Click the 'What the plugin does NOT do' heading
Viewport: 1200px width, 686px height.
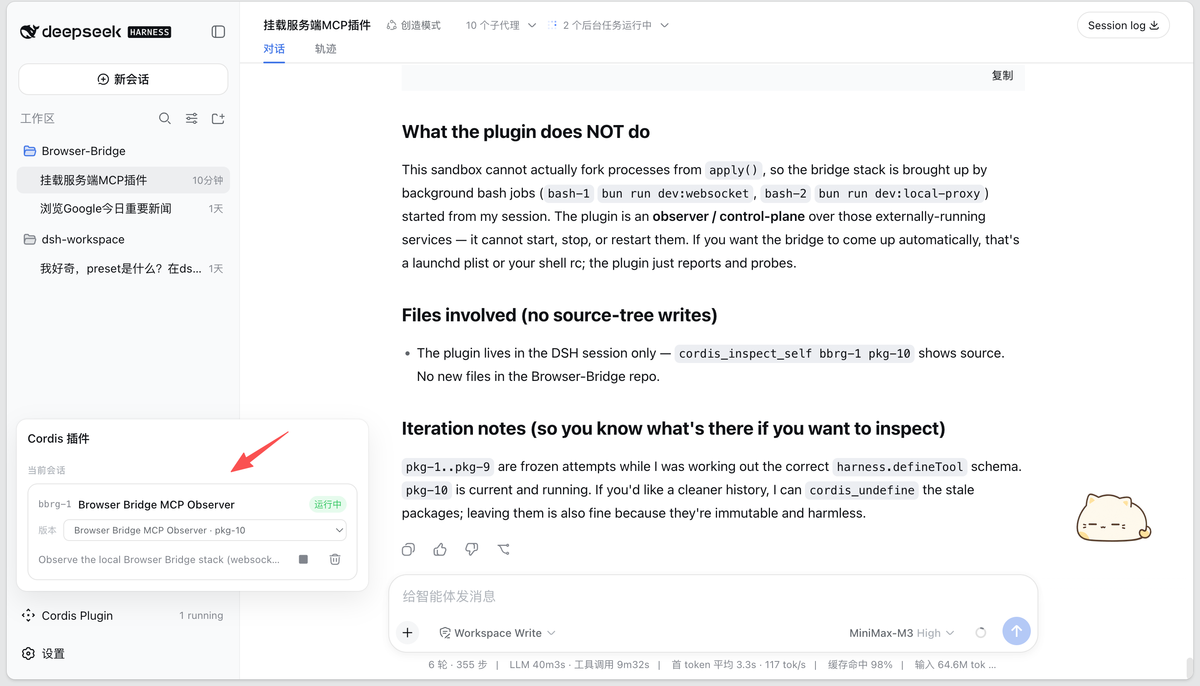(526, 132)
